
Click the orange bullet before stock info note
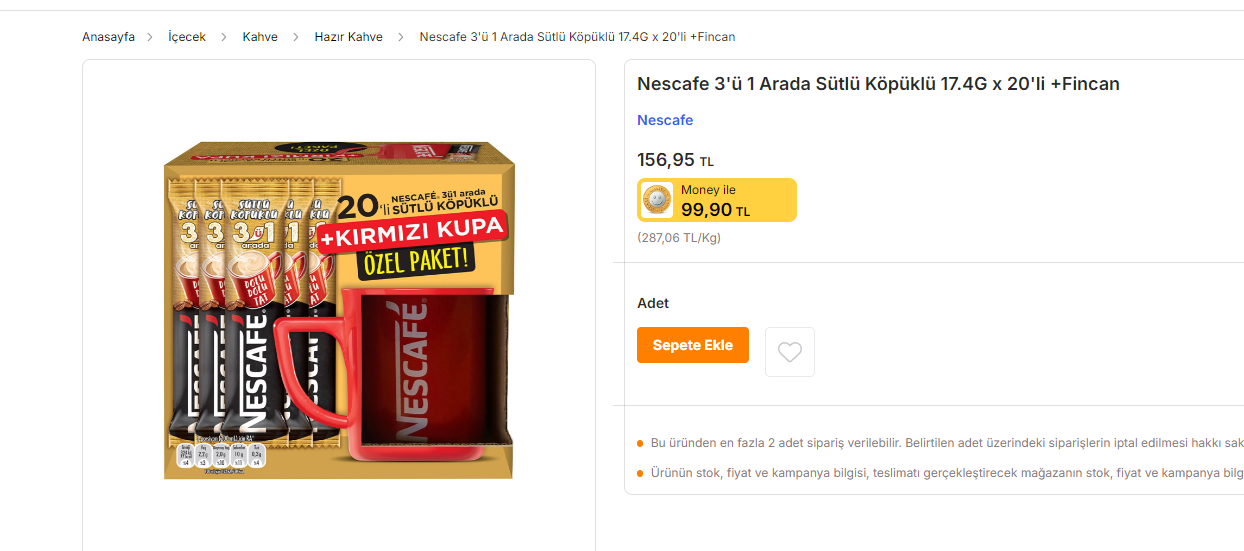coord(640,473)
